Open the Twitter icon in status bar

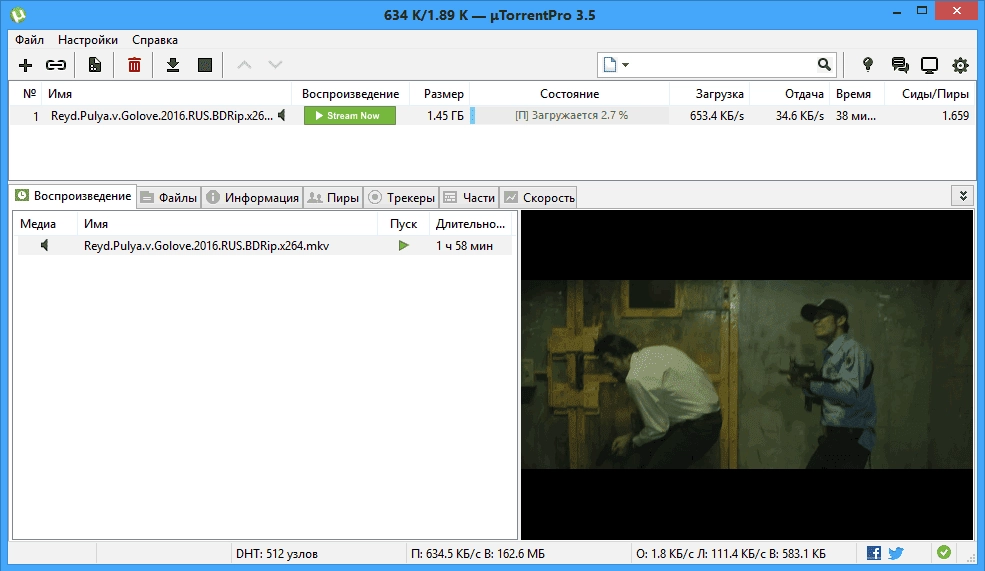[896, 553]
